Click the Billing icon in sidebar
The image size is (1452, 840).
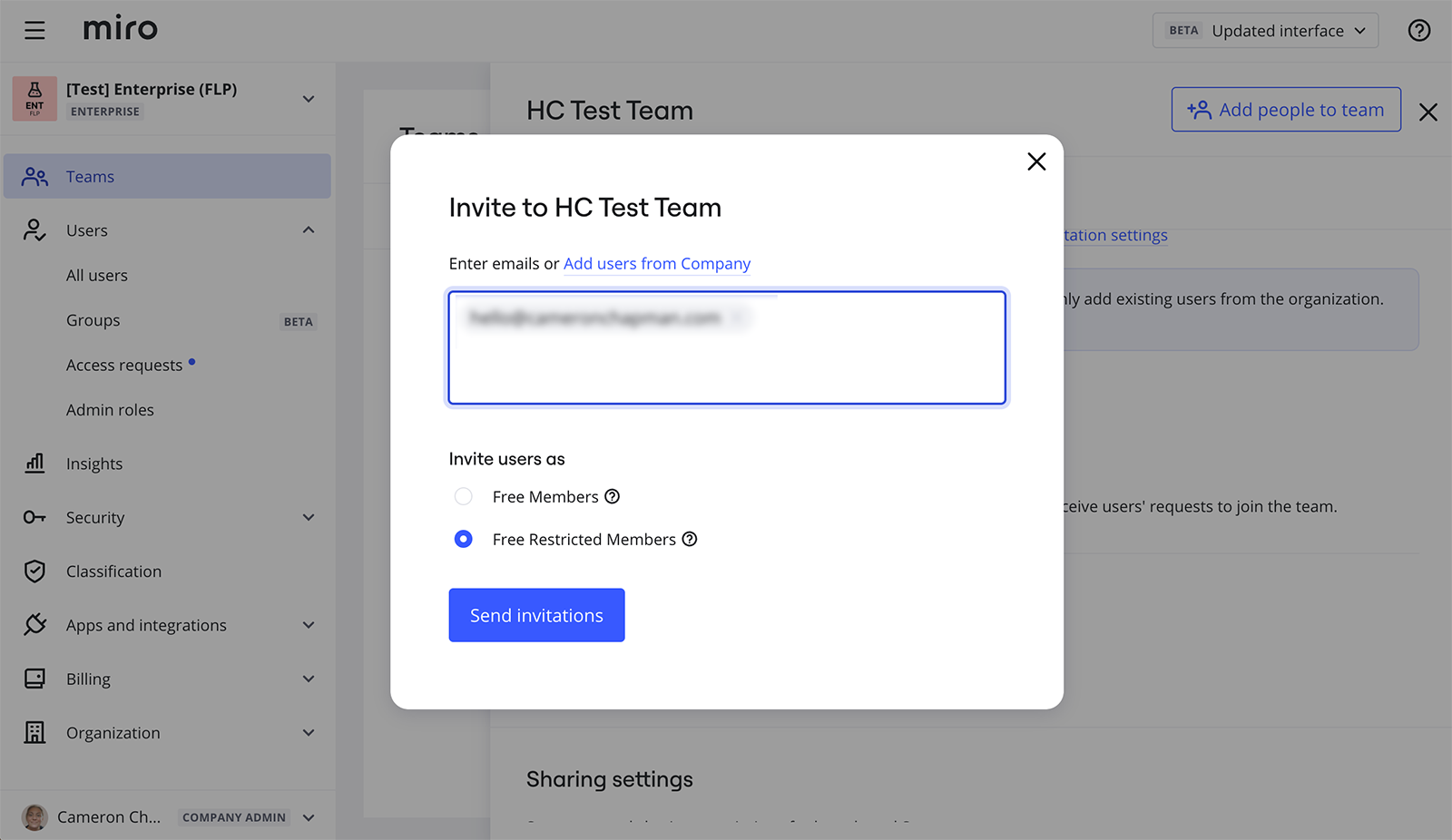(x=34, y=679)
